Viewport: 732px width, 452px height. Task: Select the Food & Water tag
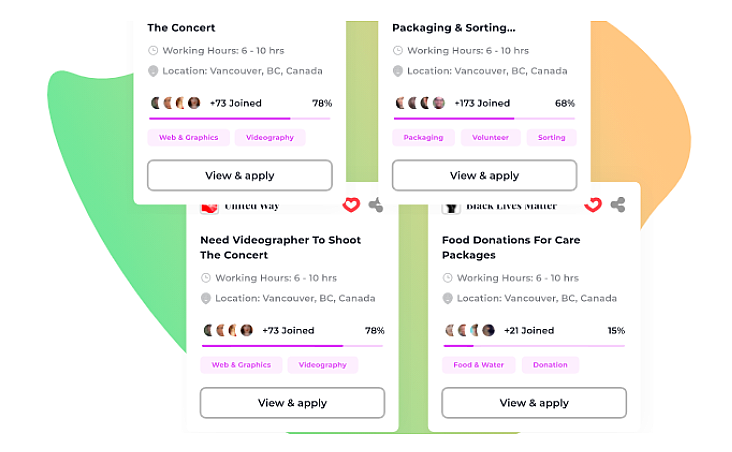point(479,365)
